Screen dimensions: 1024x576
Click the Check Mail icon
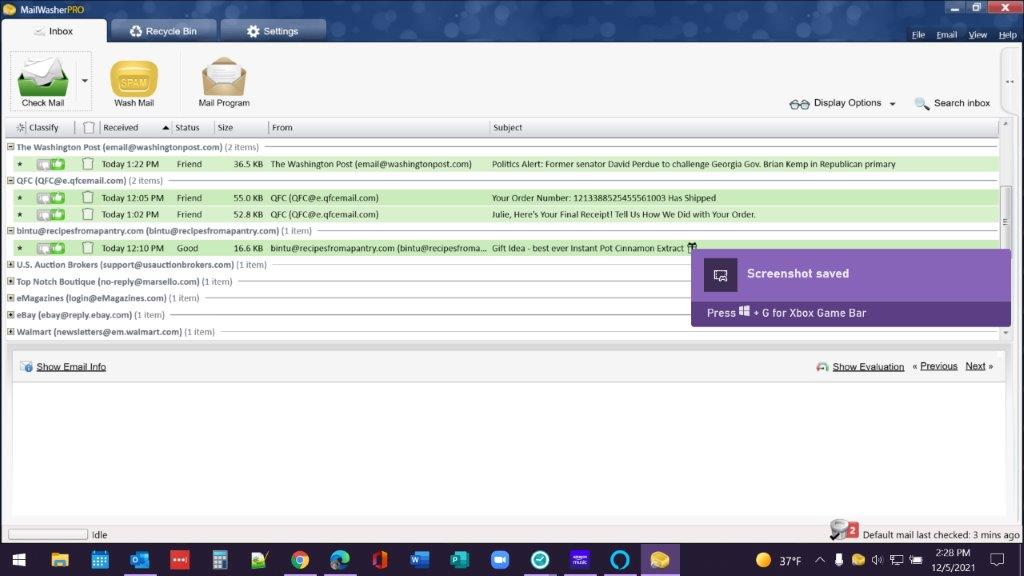42,76
